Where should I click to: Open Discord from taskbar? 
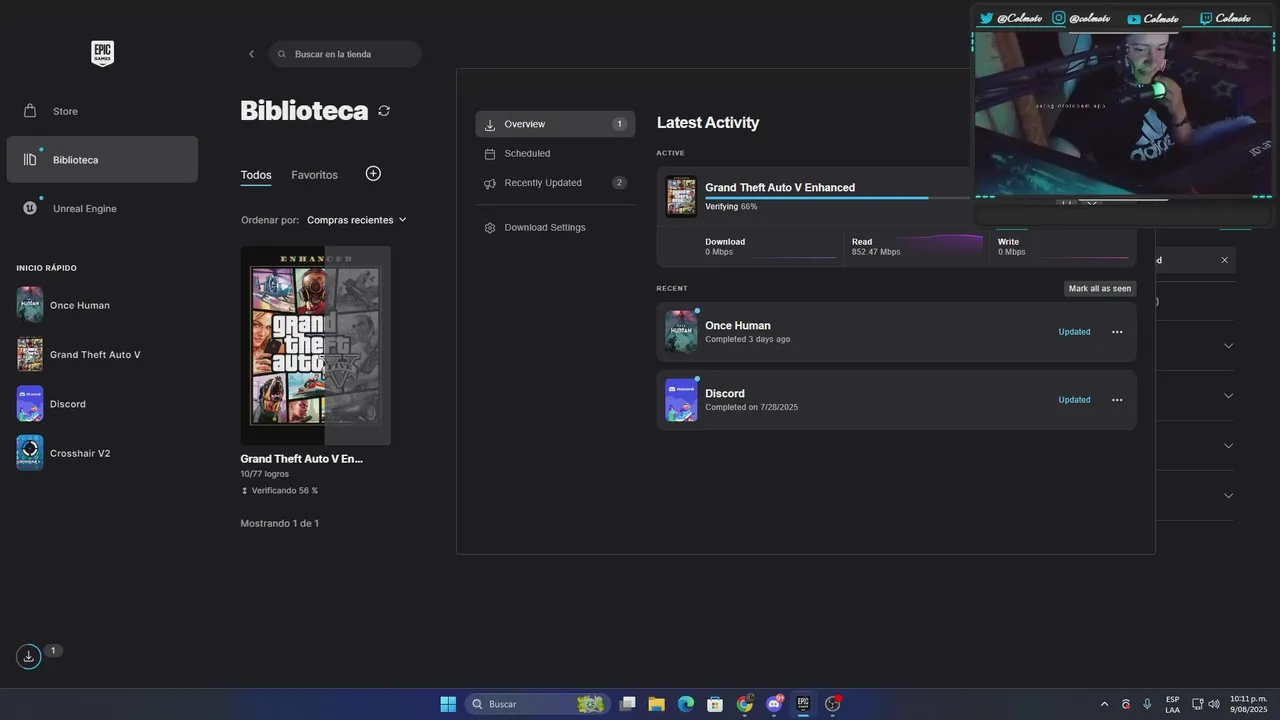(x=774, y=704)
